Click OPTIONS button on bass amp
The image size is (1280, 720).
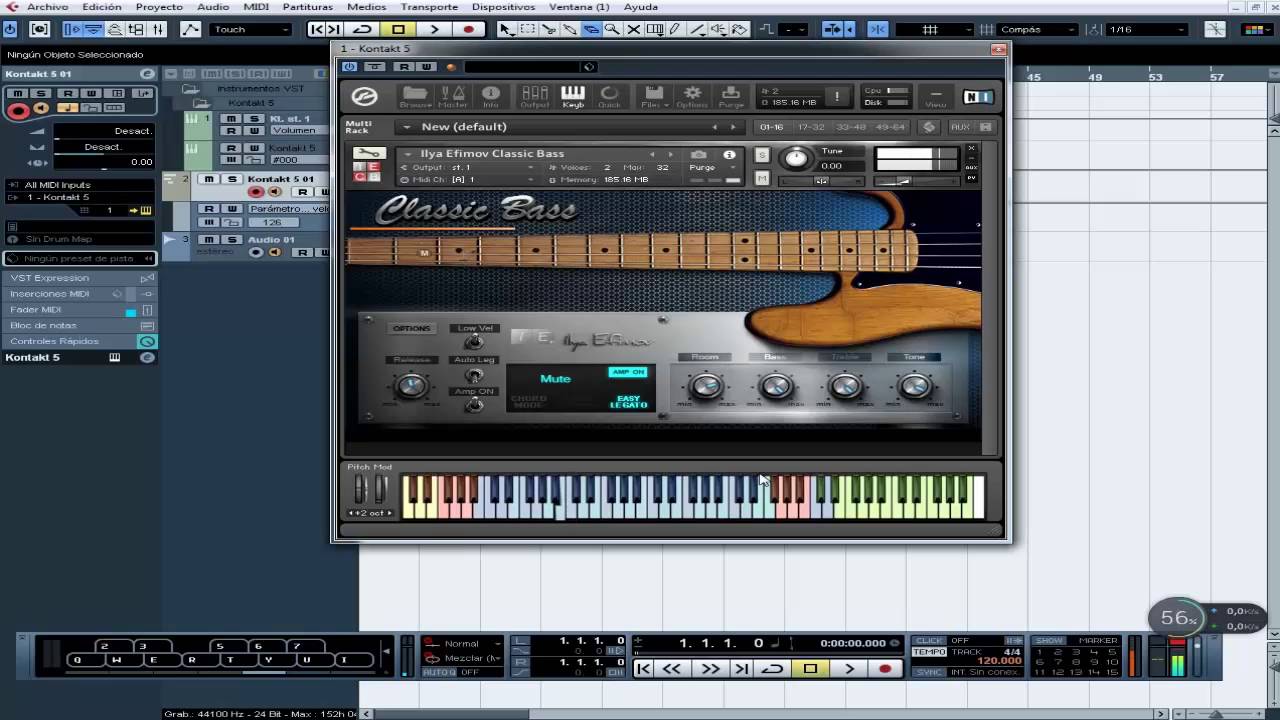(411, 328)
